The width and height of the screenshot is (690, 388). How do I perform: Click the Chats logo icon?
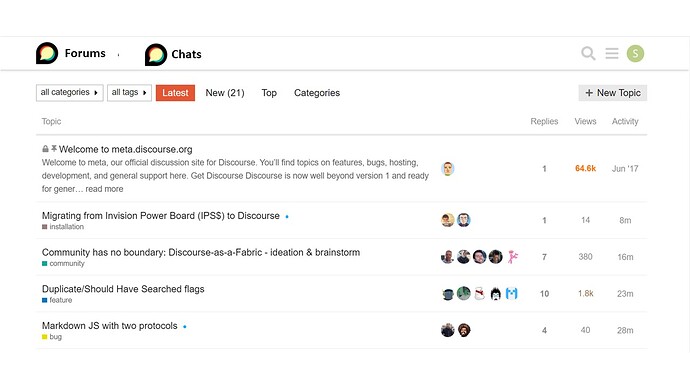tap(156, 55)
